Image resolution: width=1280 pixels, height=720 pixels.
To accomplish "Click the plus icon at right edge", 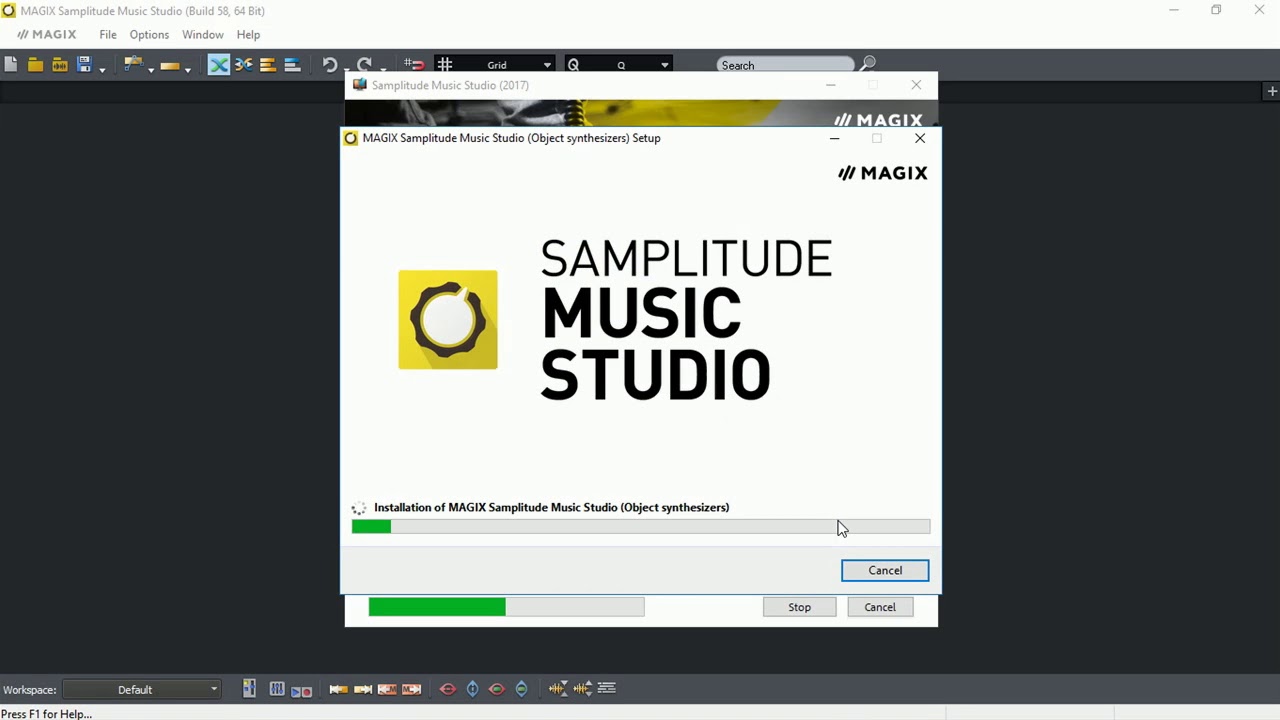I will coord(1272,91).
